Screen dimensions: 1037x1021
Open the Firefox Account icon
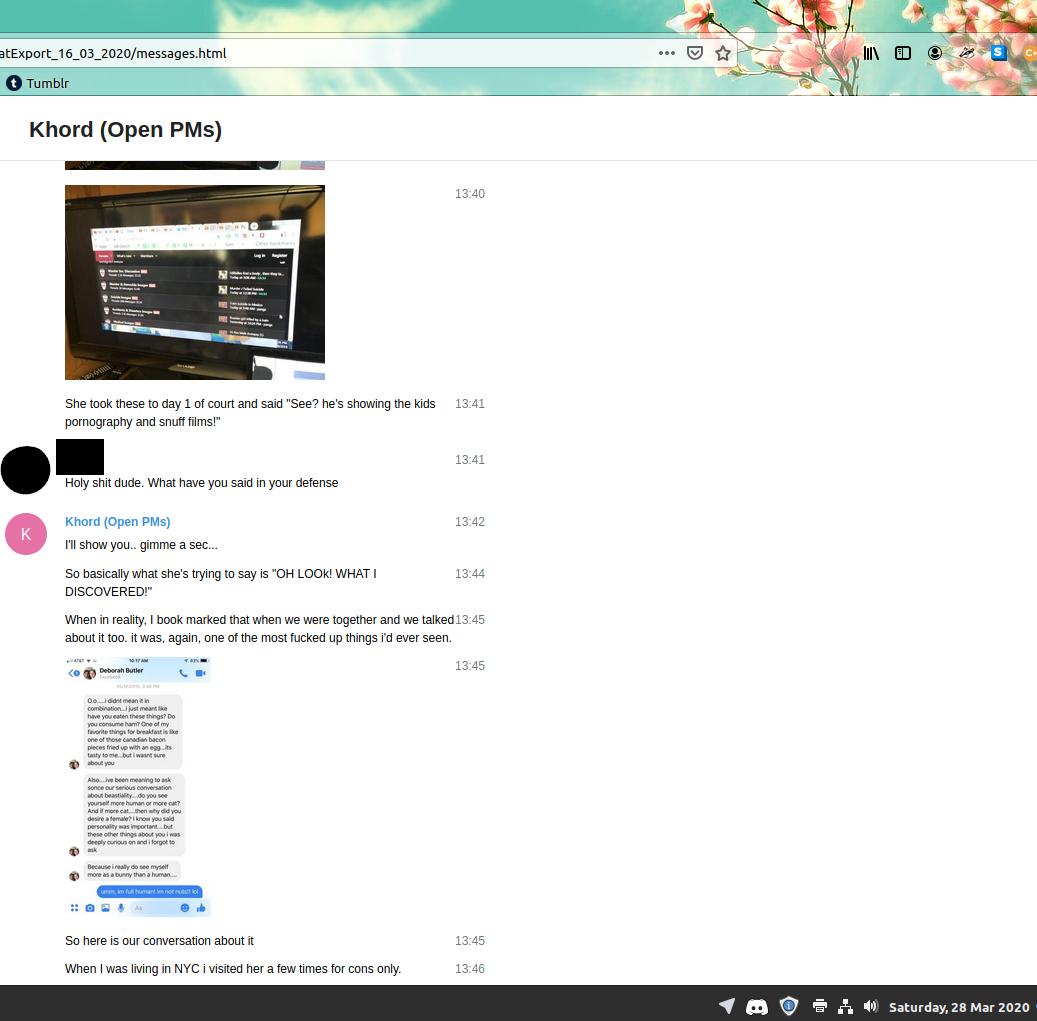[934, 53]
